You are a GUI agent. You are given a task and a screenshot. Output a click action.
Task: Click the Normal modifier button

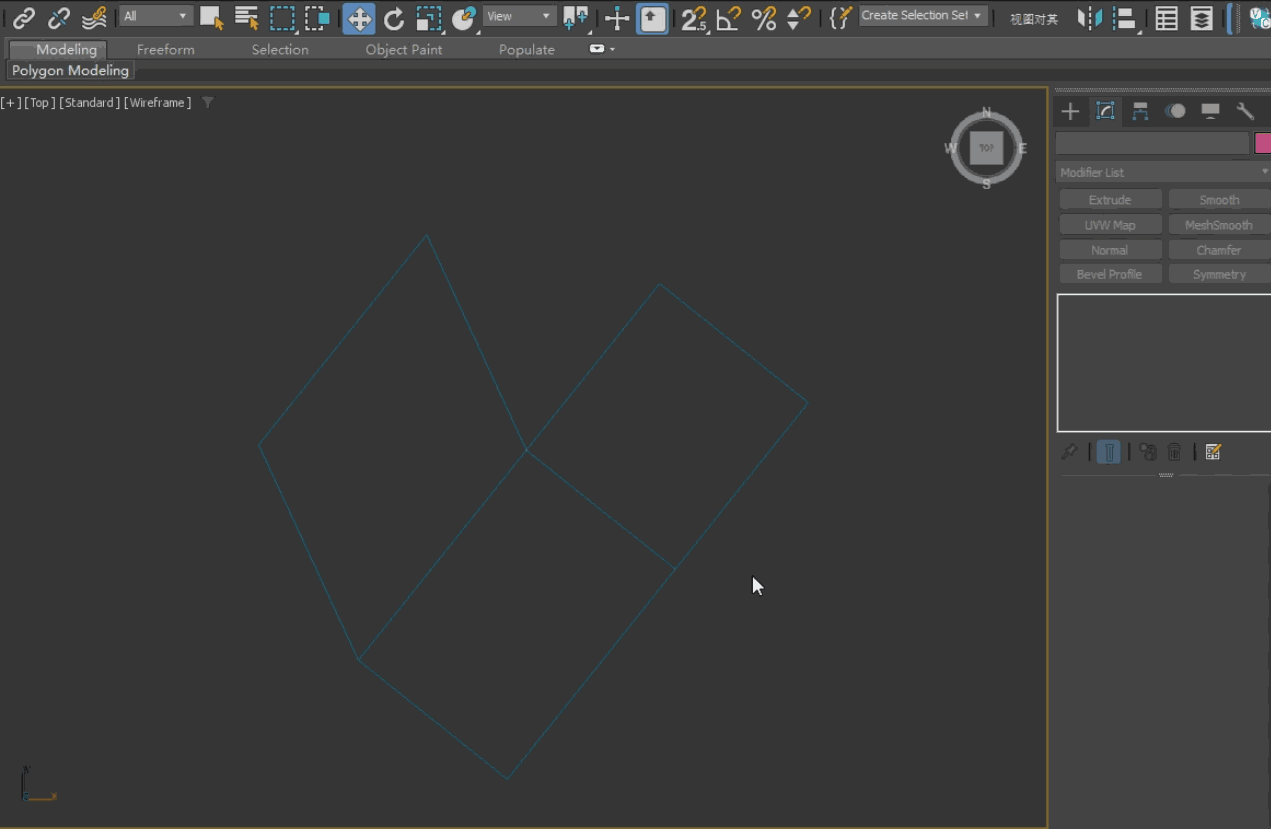coord(1110,250)
